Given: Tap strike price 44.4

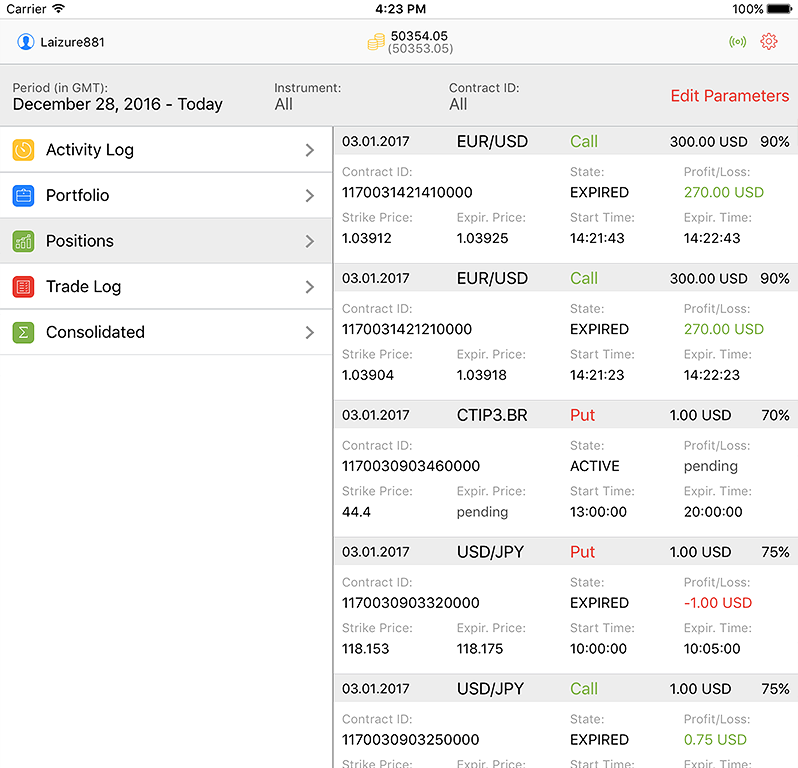Looking at the screenshot, I should click(356, 512).
